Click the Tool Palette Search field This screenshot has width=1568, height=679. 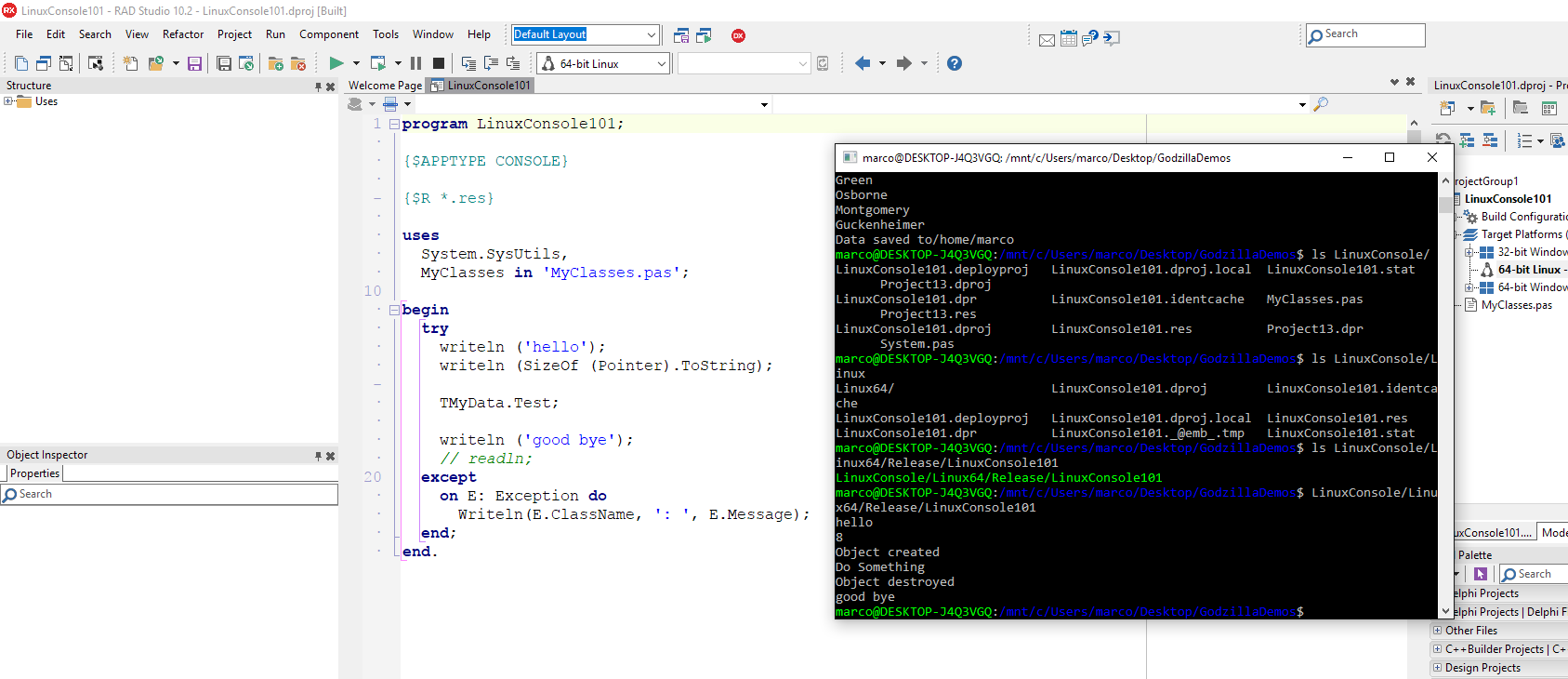point(1534,574)
